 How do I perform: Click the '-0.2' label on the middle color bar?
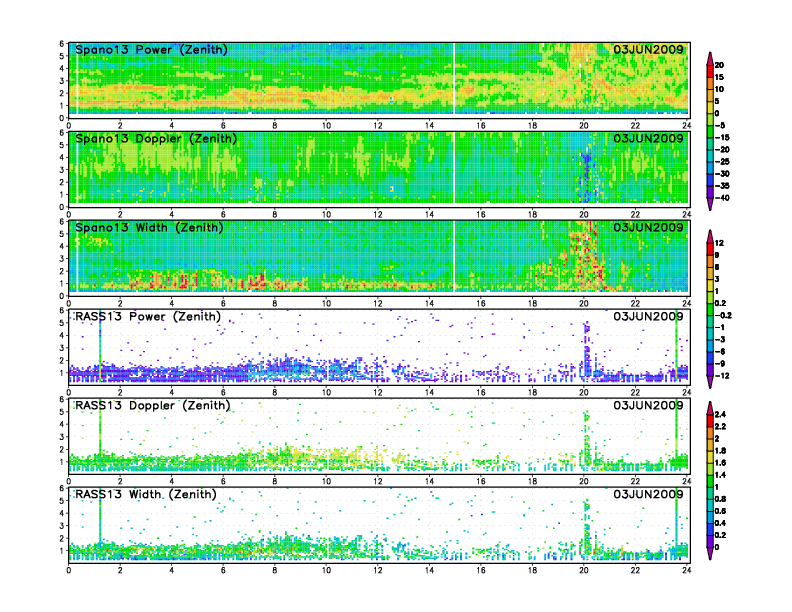[723, 316]
